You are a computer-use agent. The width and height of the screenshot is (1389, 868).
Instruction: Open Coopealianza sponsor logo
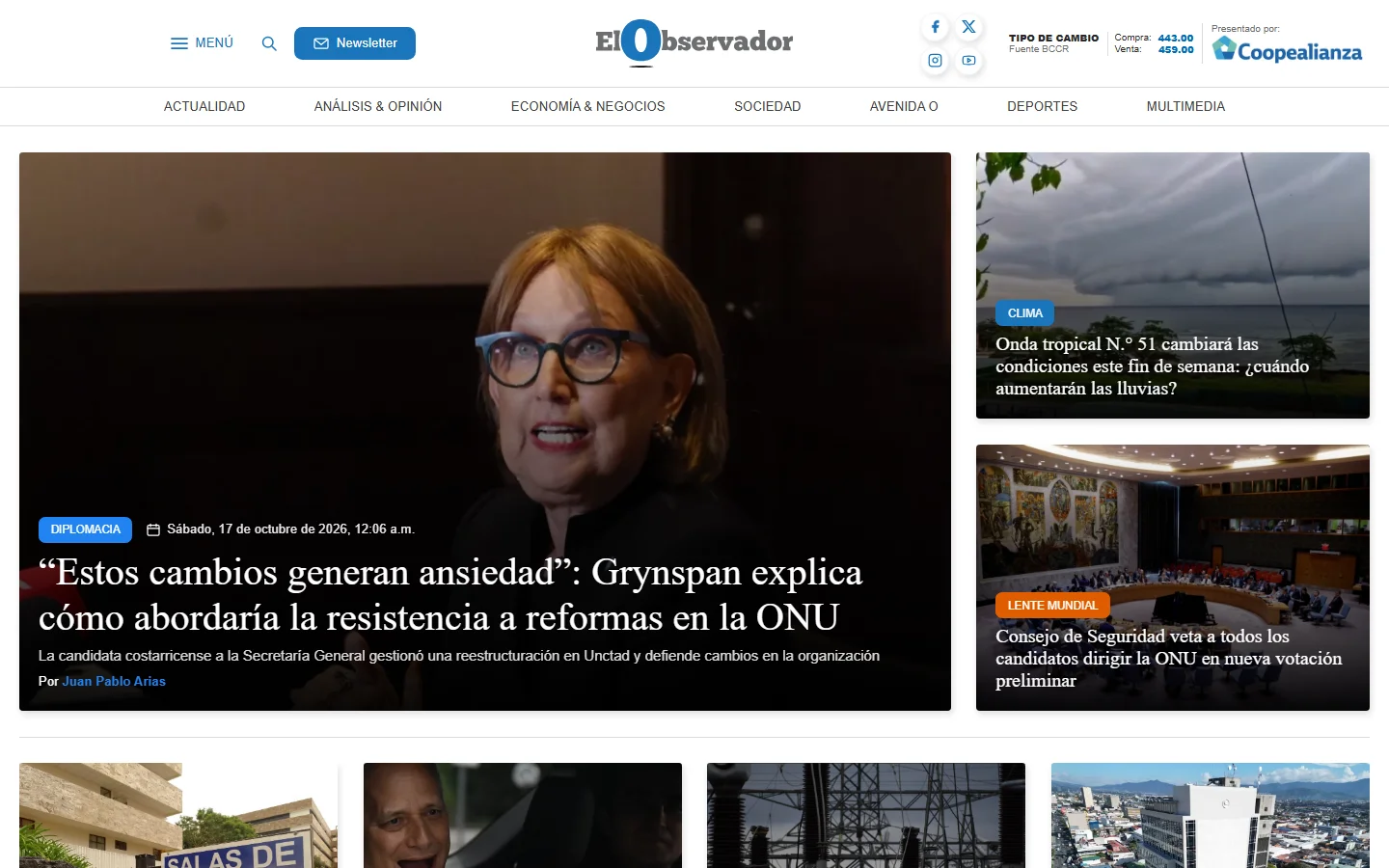coord(1287,50)
